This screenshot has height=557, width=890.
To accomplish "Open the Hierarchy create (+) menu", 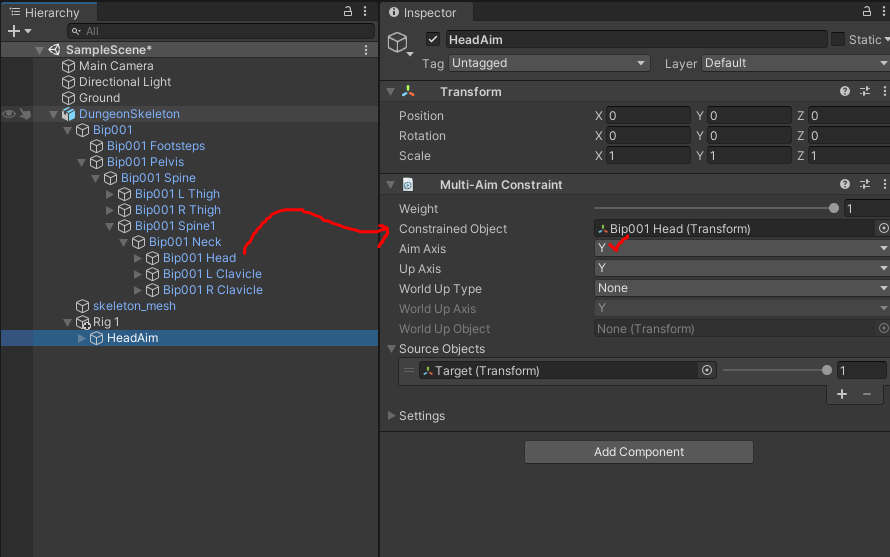I will click(19, 31).
